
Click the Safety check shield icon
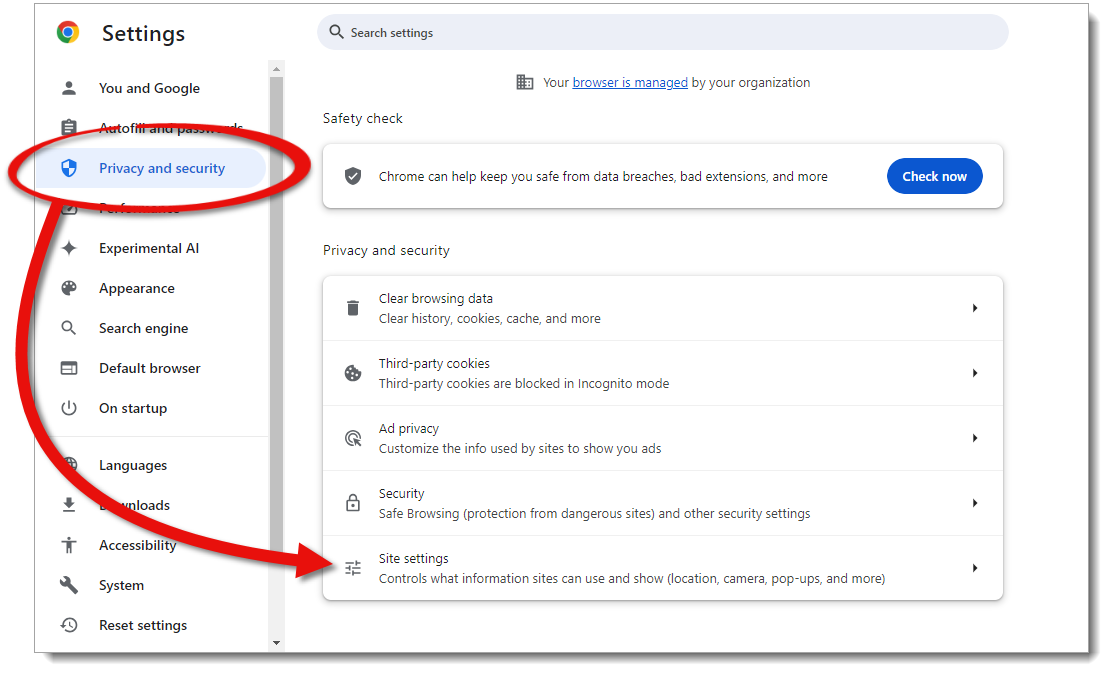pyautogui.click(x=353, y=176)
